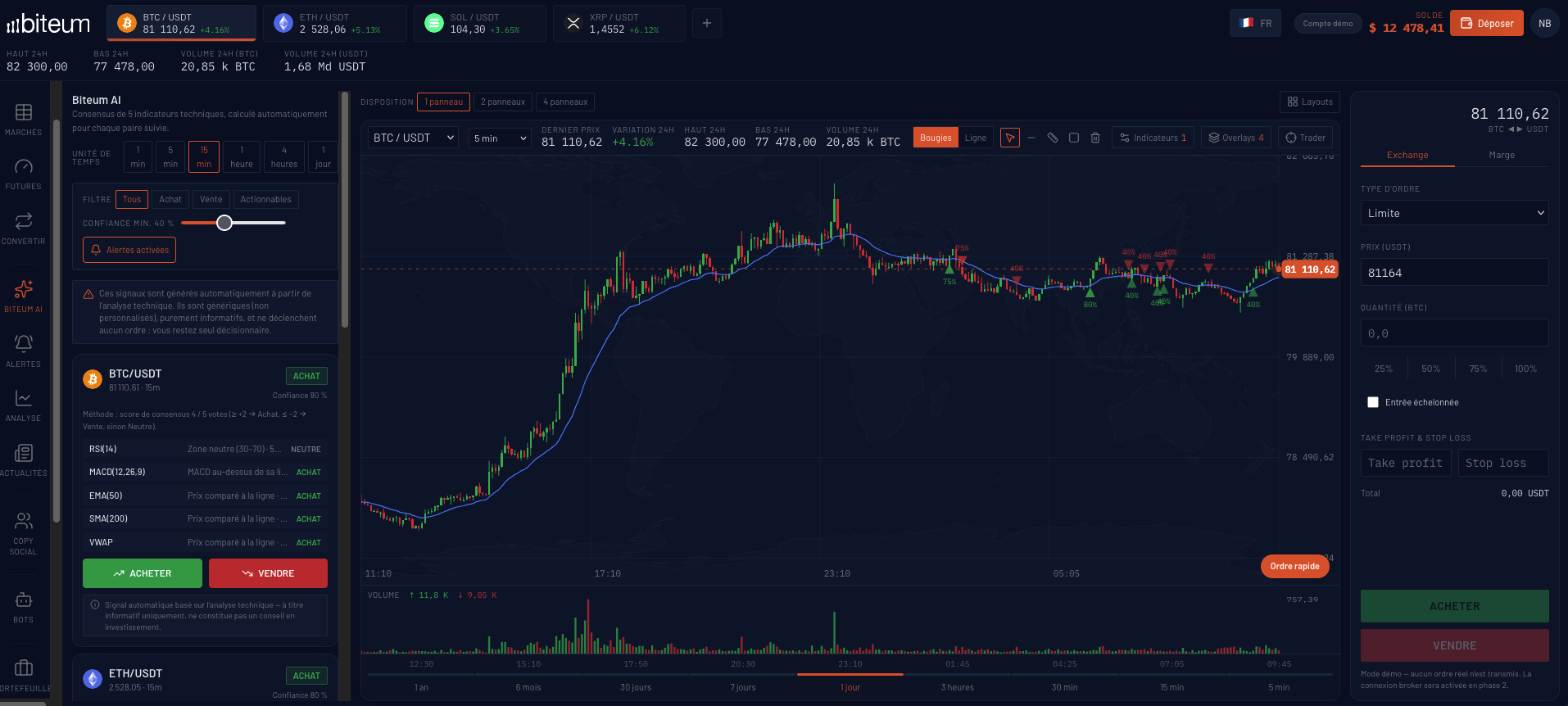
Task: Click Ordre rapide button
Action: [x=1295, y=566]
